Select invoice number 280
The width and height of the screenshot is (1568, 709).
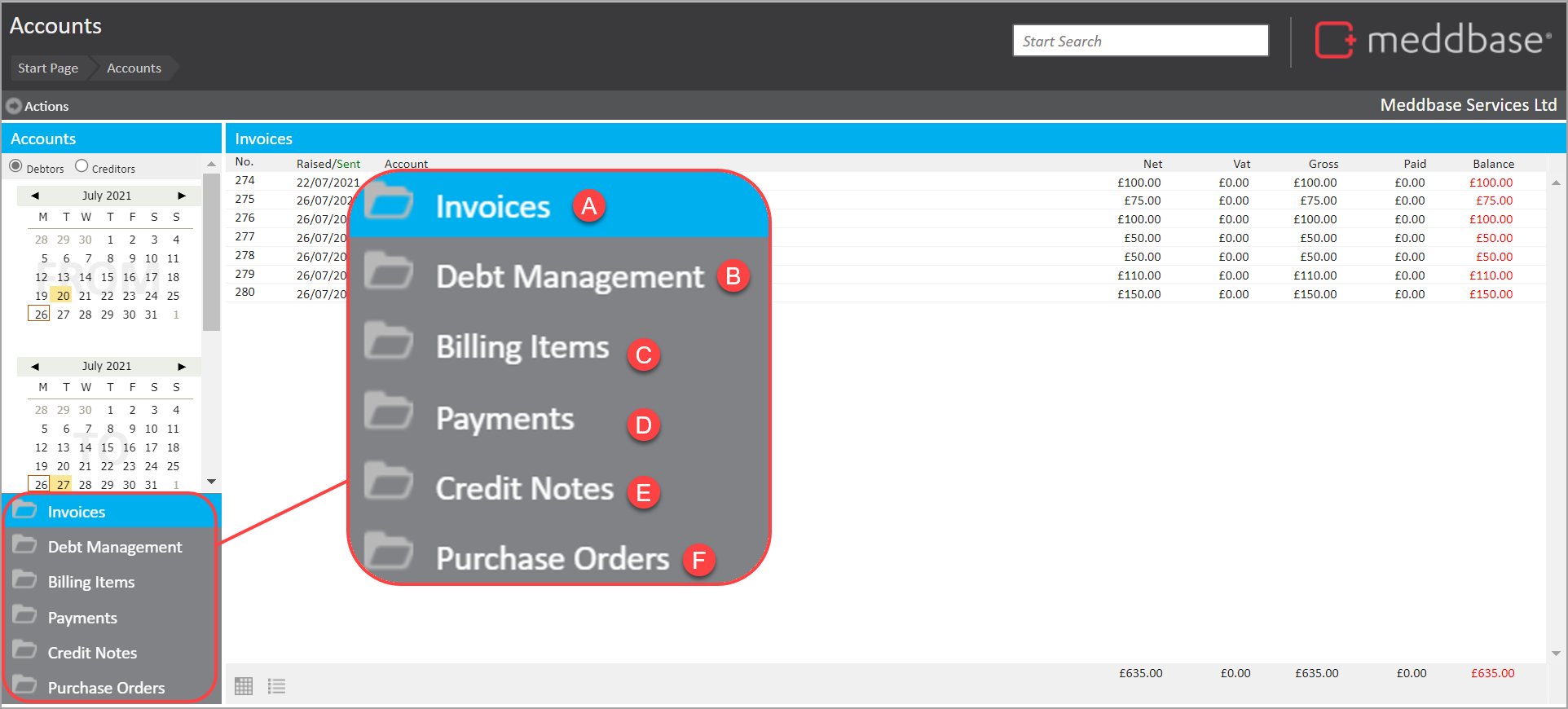point(245,292)
